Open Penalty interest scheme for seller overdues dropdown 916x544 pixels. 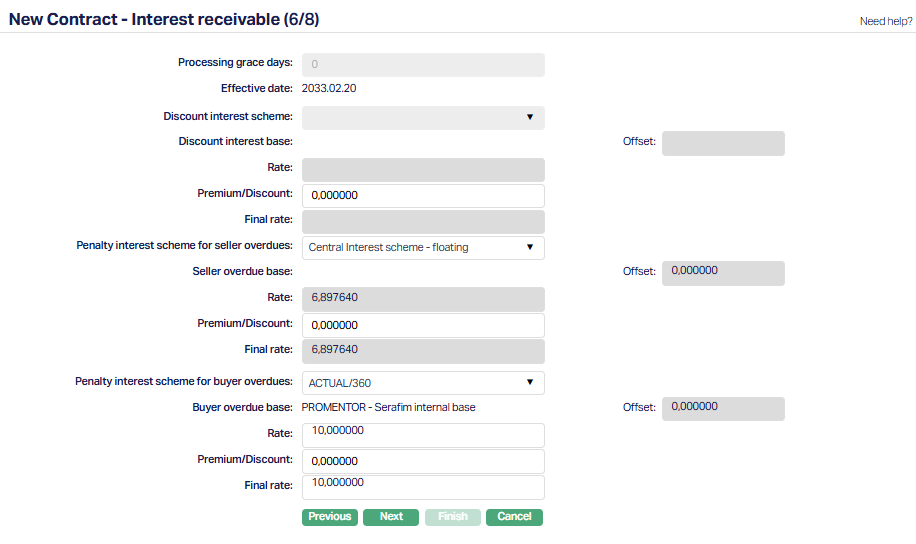pyautogui.click(x=423, y=248)
